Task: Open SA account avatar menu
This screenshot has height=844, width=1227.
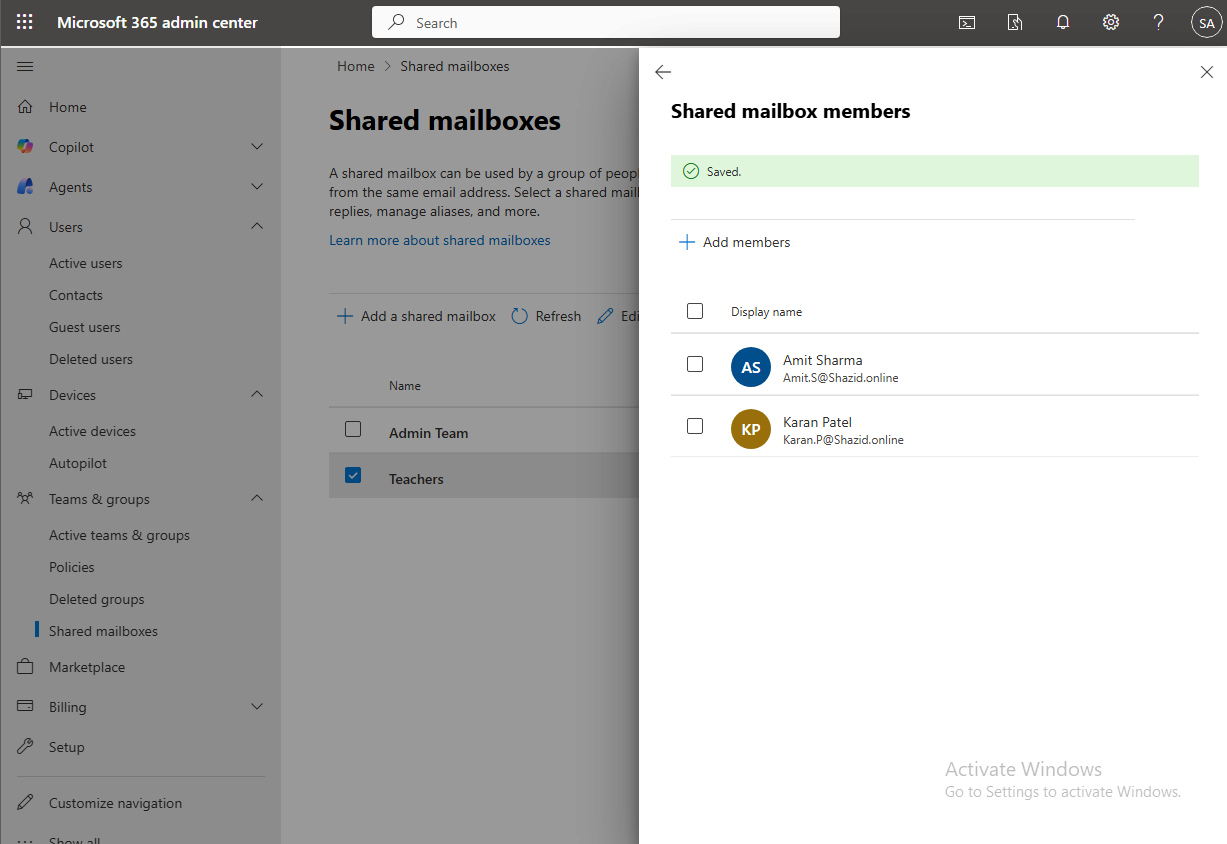Action: pyautogui.click(x=1207, y=22)
